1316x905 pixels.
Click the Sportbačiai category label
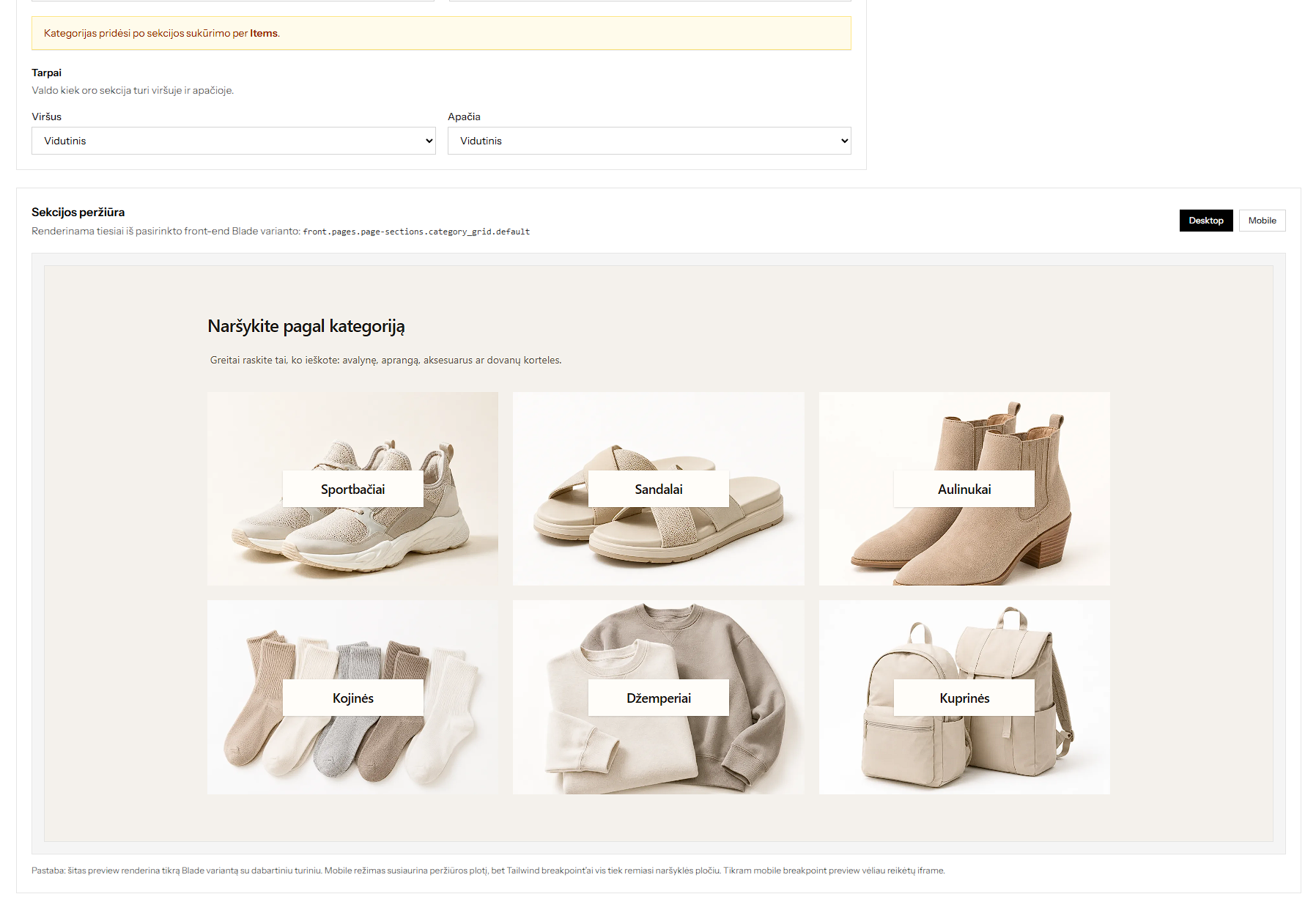(352, 489)
